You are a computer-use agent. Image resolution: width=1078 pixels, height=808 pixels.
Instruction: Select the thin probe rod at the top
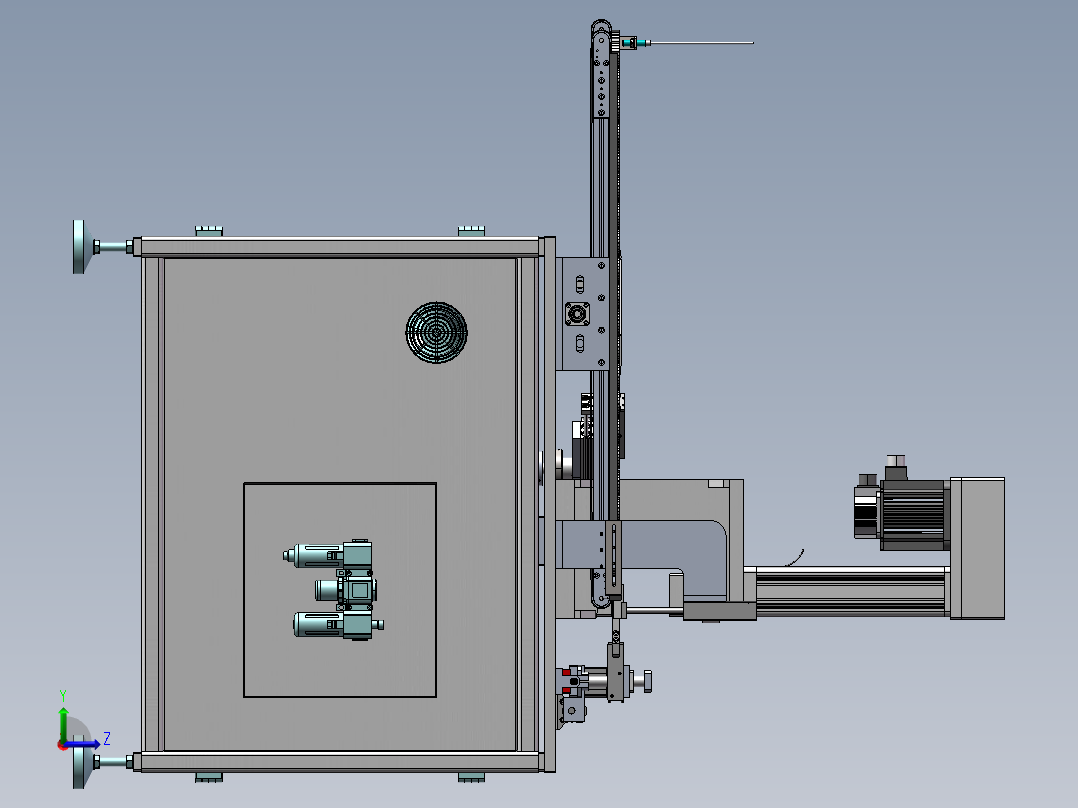click(x=702, y=43)
